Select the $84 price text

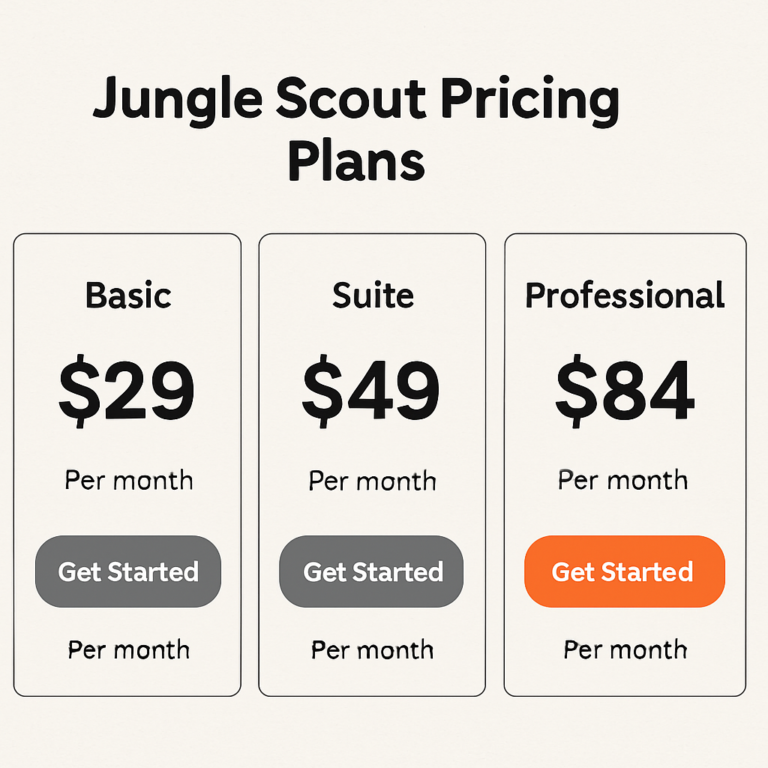pyautogui.click(x=625, y=390)
